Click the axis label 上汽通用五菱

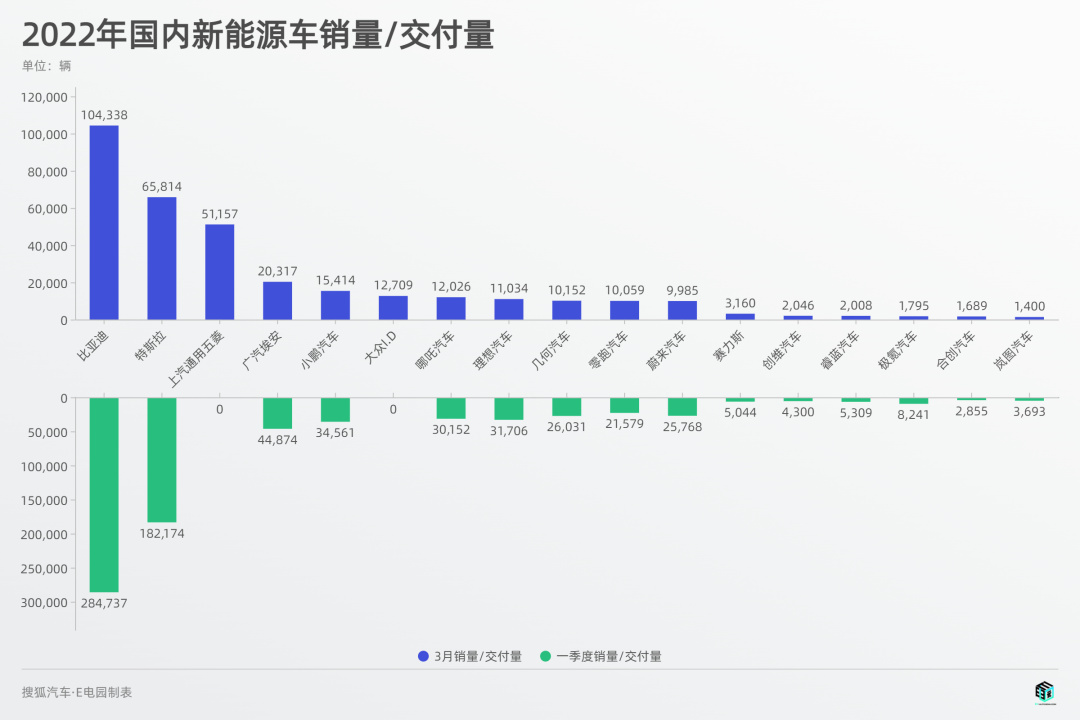coord(196,358)
